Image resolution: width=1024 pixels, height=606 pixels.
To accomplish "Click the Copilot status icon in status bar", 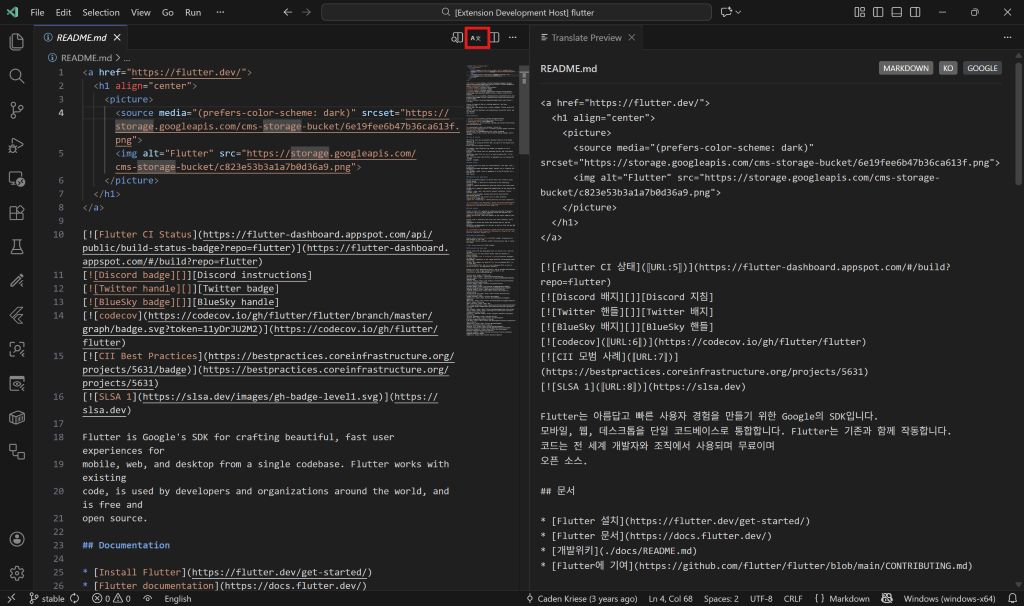I will (886, 598).
